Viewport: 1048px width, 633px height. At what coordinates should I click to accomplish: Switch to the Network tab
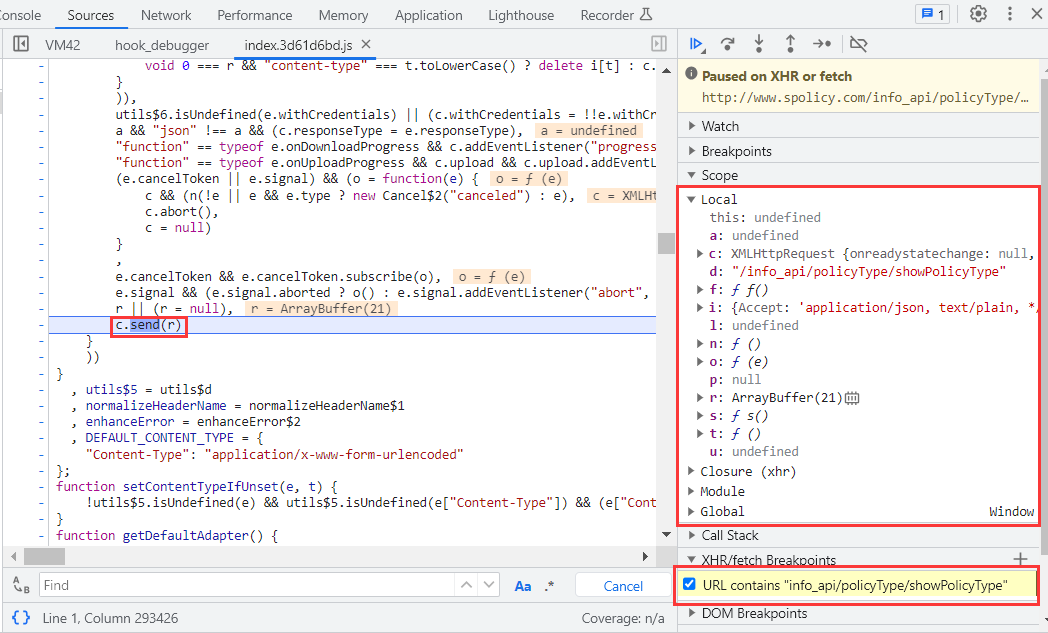pyautogui.click(x=166, y=15)
